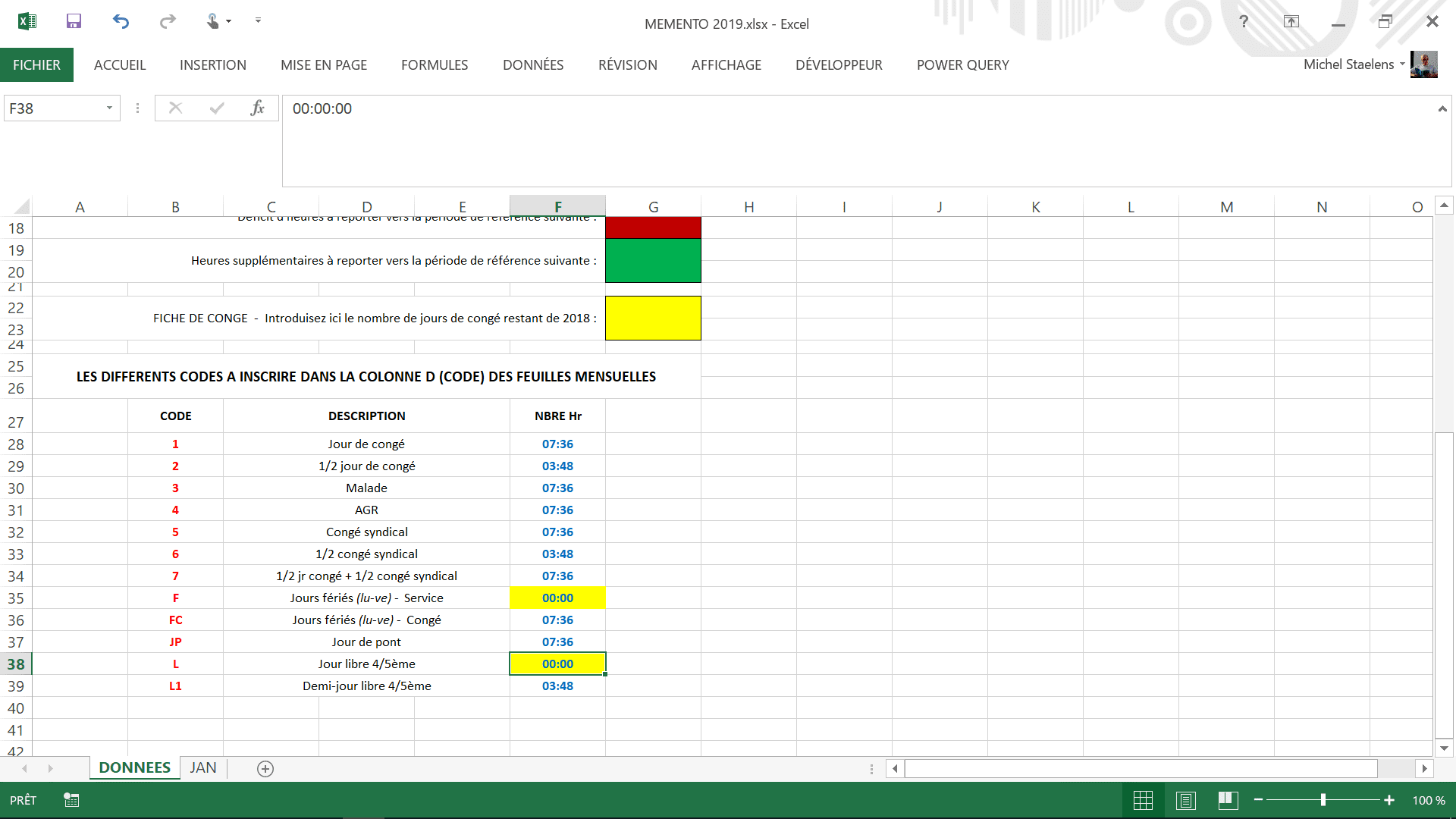This screenshot has width=1456, height=819.
Task: Open the Help question mark icon
Action: pyautogui.click(x=1244, y=21)
